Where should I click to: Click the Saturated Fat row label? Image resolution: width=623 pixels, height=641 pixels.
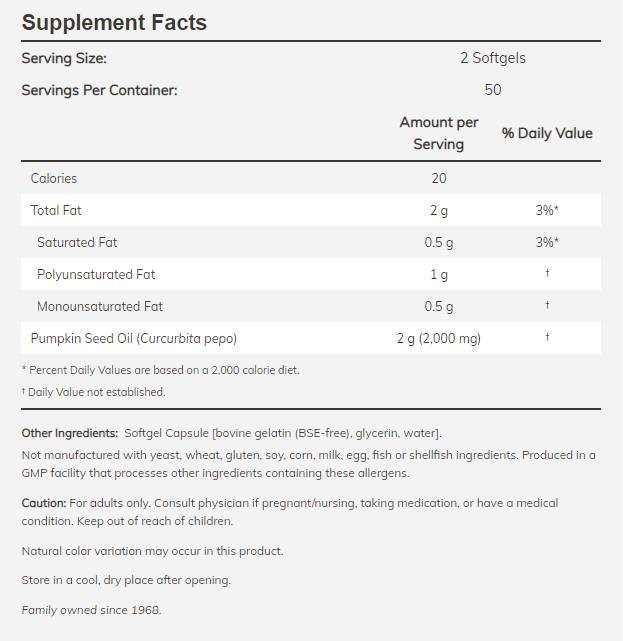[x=77, y=242]
